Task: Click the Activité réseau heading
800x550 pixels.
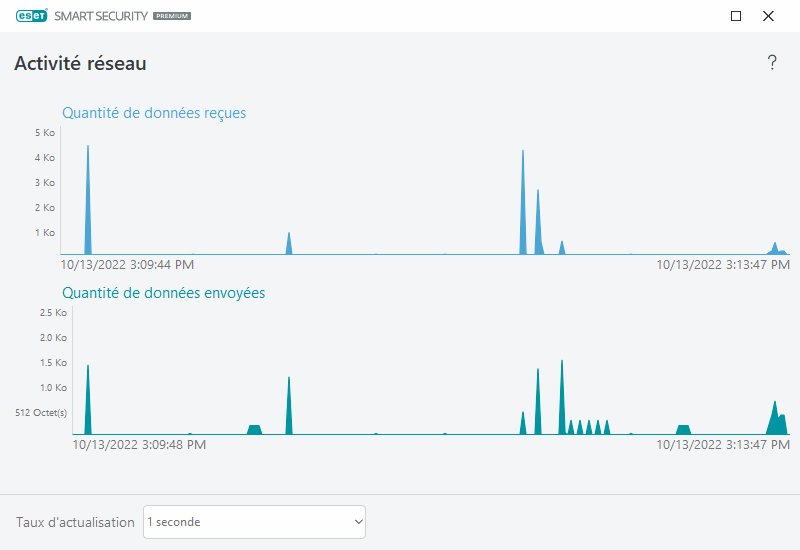Action: point(80,63)
